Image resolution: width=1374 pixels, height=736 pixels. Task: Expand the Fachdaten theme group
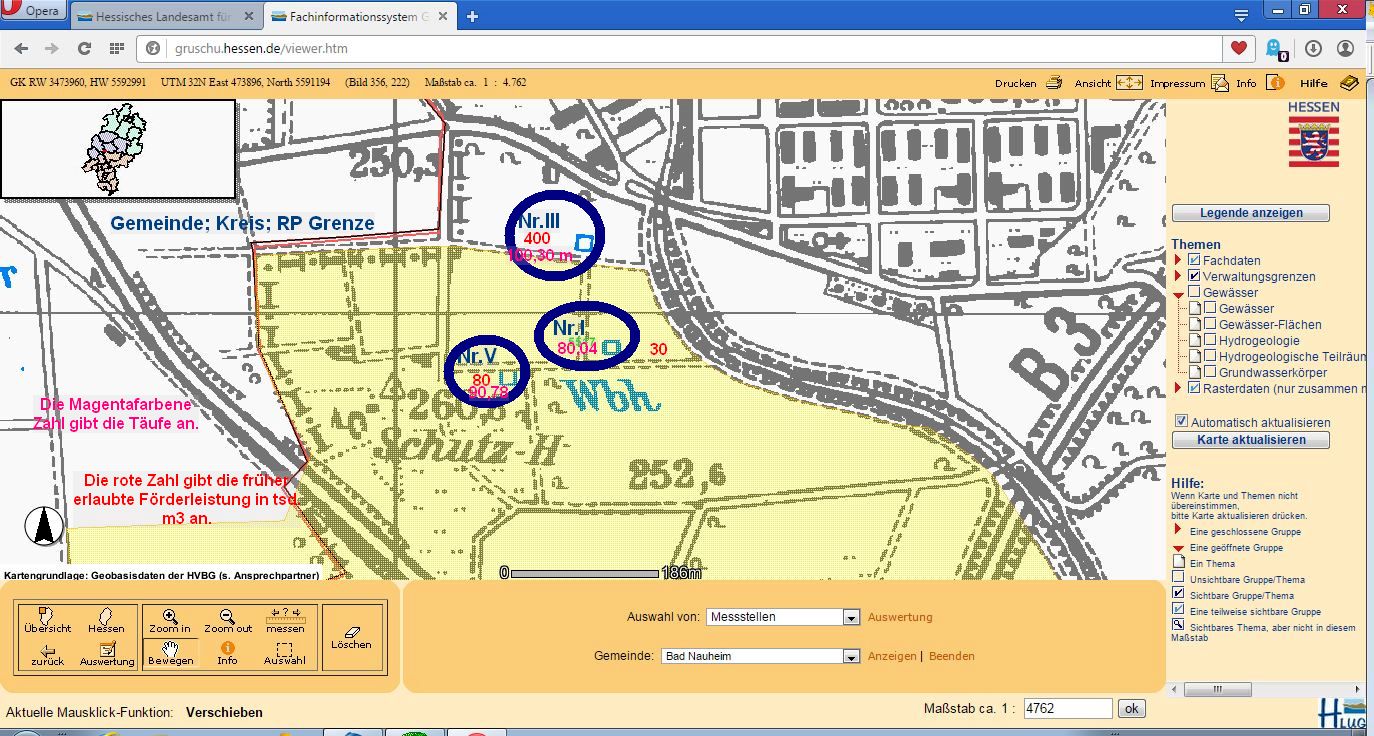coord(1179,260)
